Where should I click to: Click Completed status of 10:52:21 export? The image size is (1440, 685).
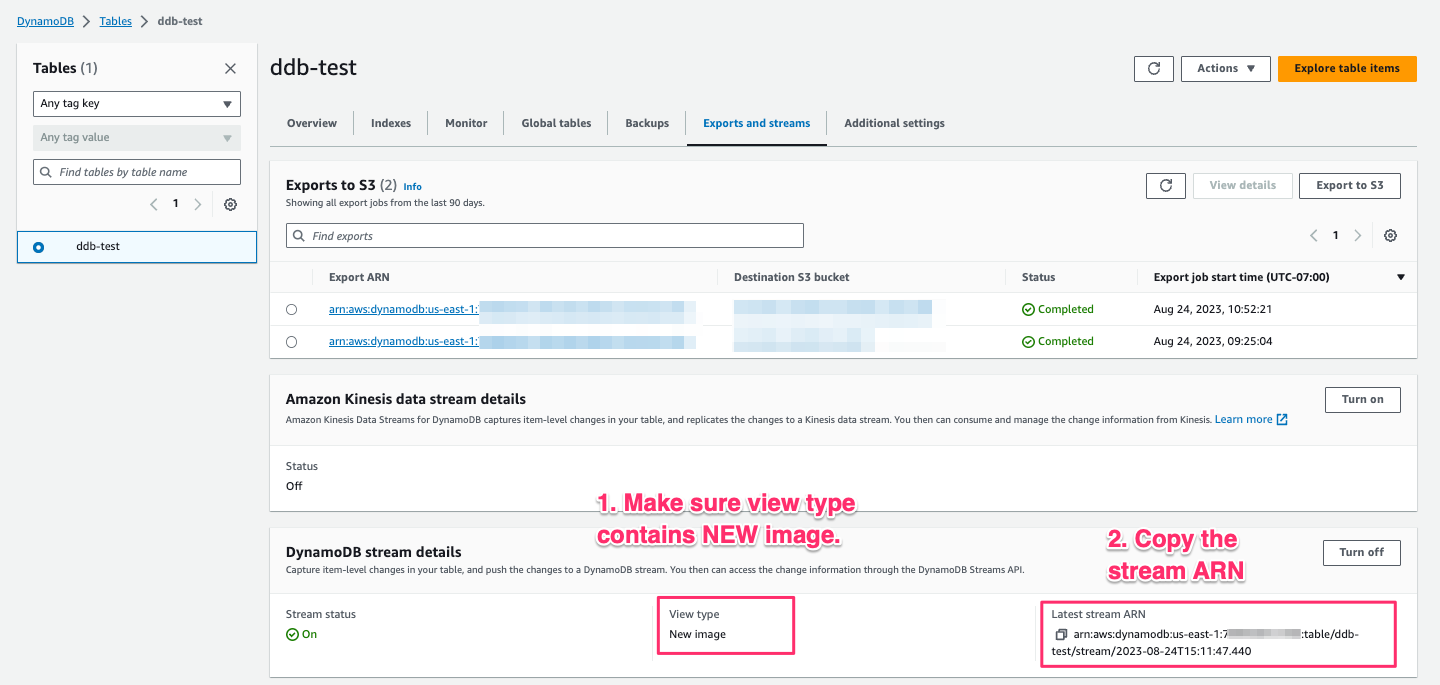[1058, 310]
